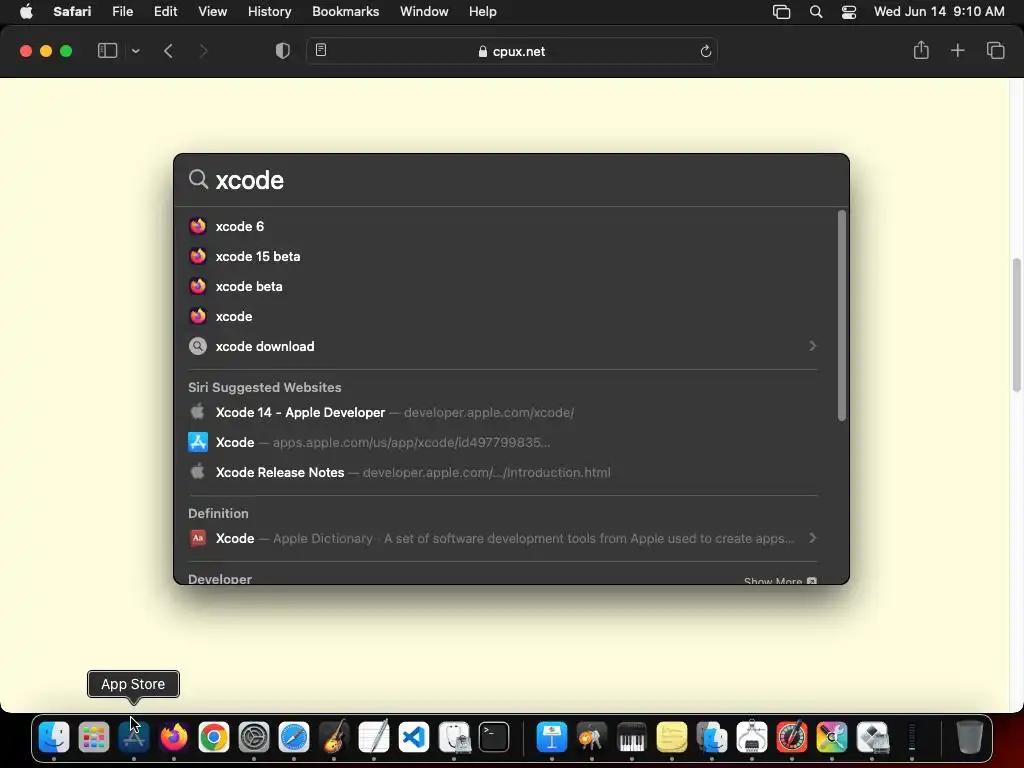Select the 'xcode 6' search suggestion
Image resolution: width=1024 pixels, height=768 pixels.
(x=503, y=226)
